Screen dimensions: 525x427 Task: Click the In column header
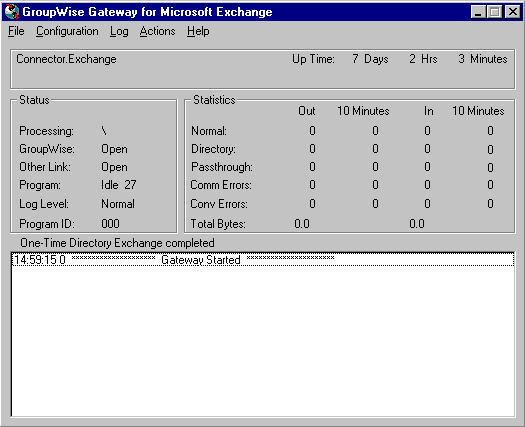(x=429, y=111)
